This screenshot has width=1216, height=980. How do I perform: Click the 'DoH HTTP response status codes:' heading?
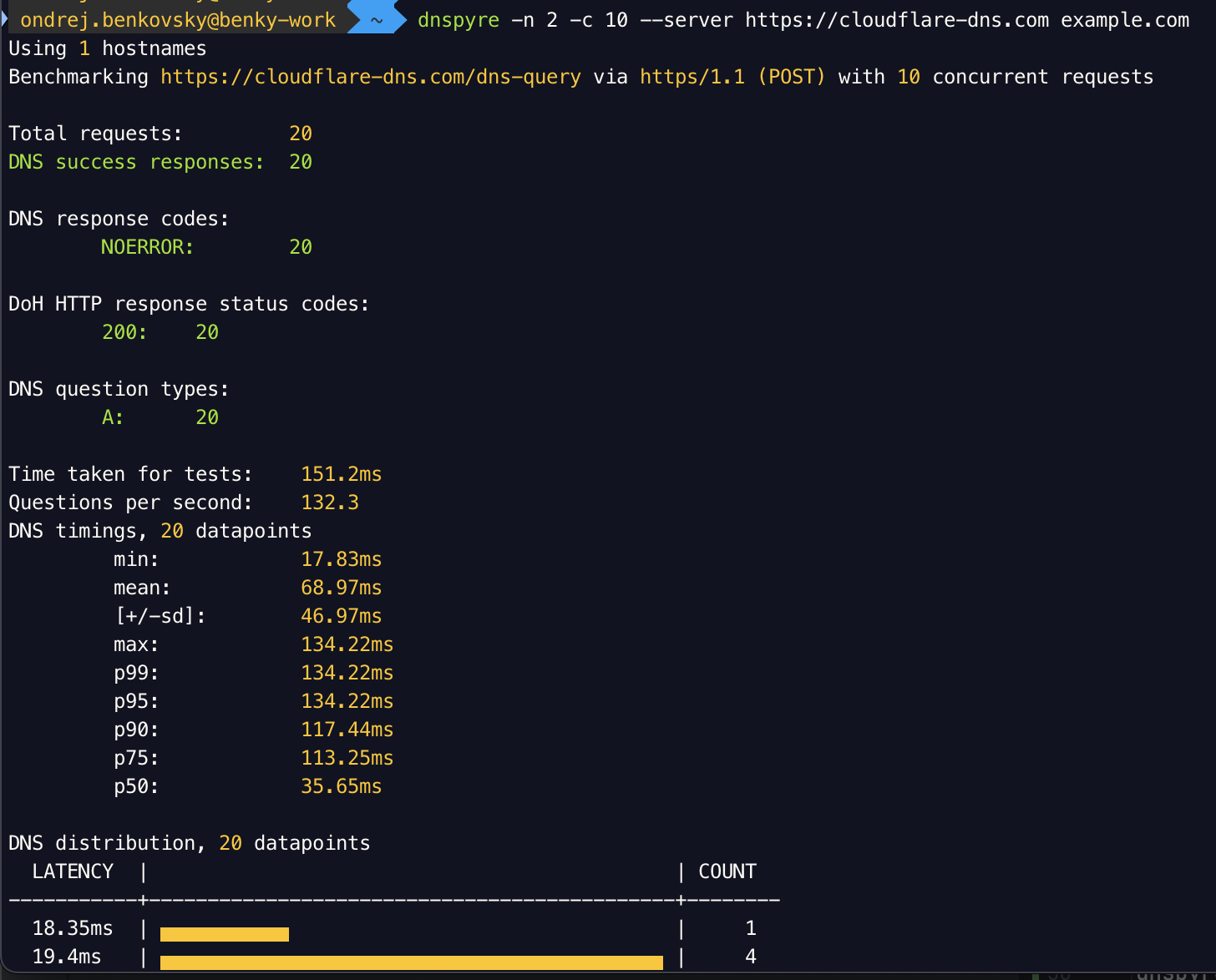189,304
